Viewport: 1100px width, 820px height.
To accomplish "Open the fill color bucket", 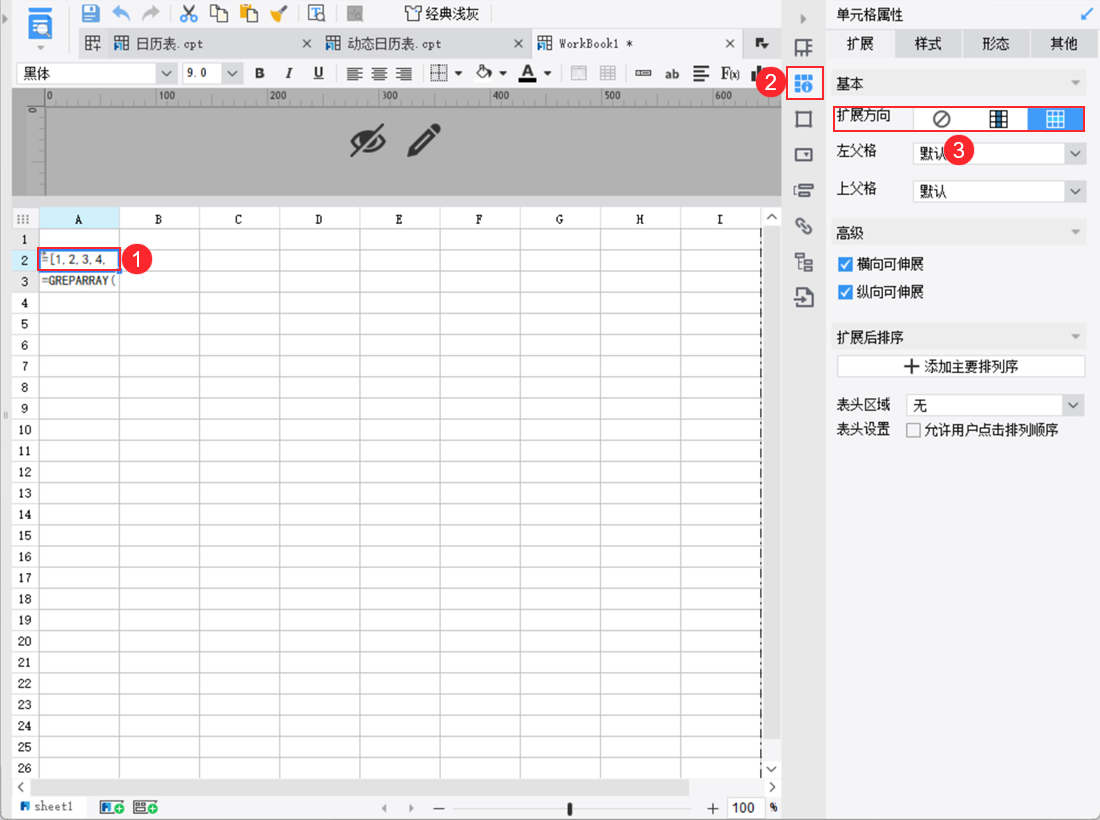I will 483,72.
